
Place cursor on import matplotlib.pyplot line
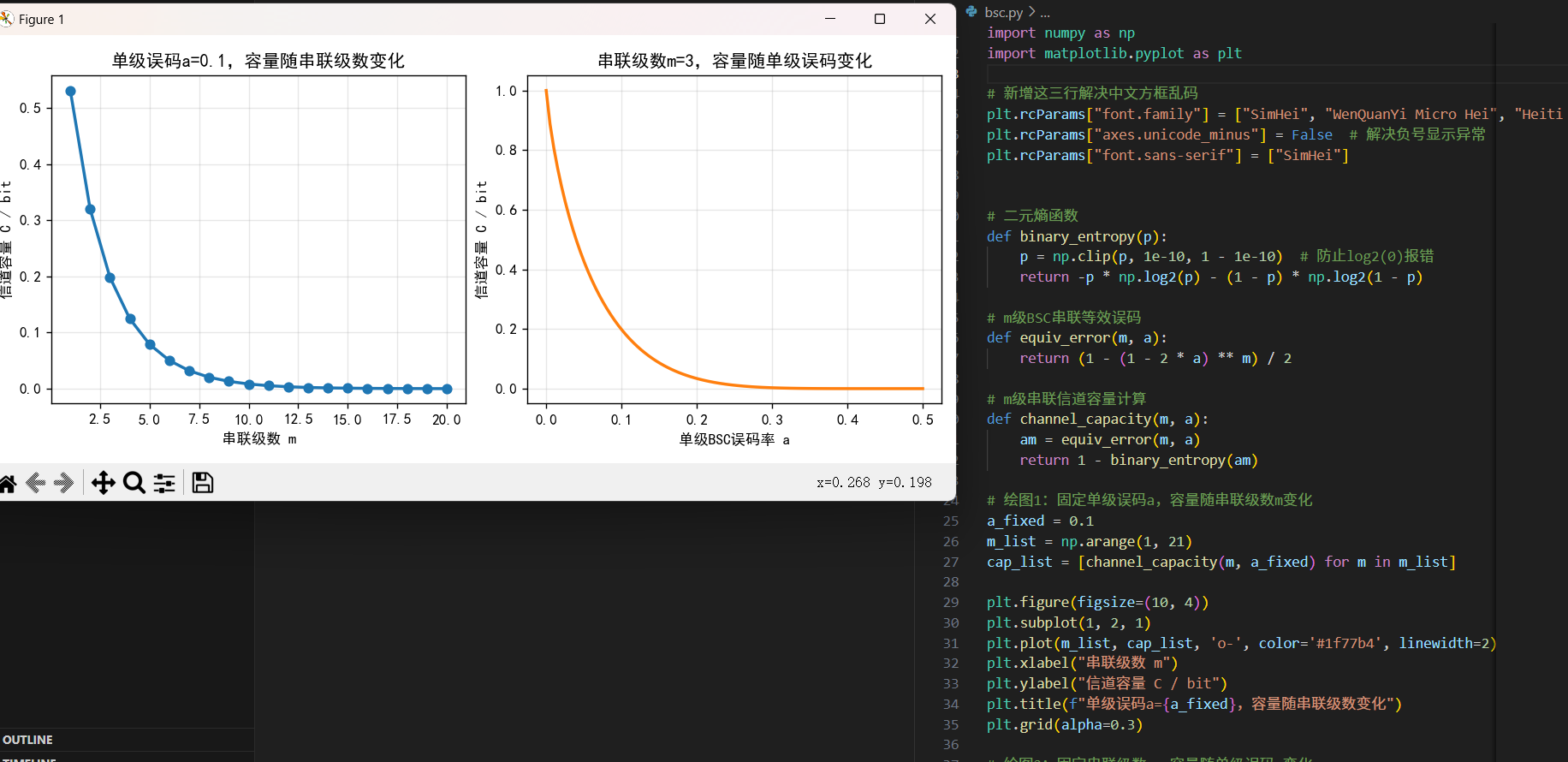(x=1114, y=53)
